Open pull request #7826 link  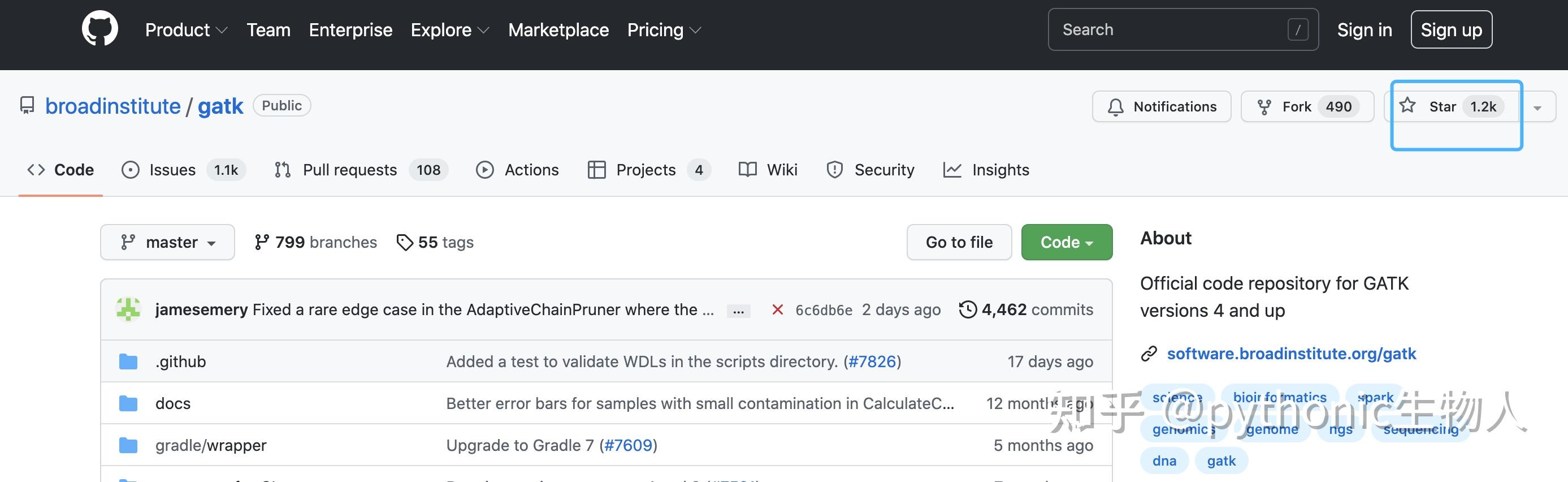(872, 361)
